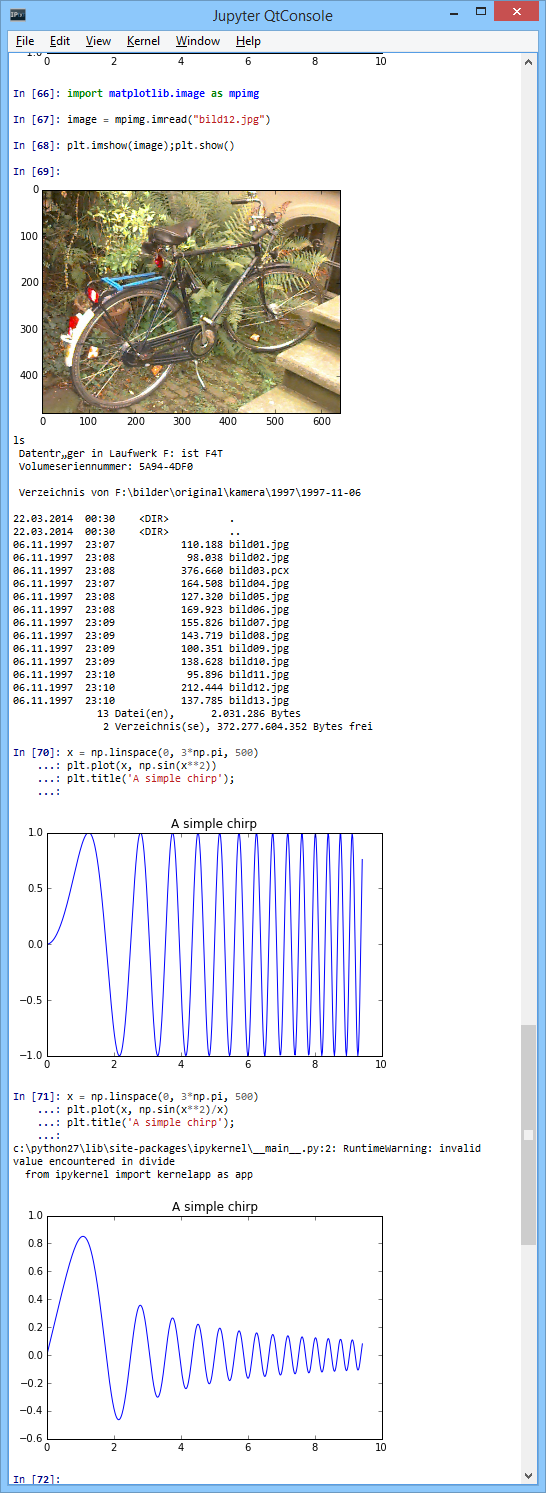Viewport: 546px width, 1493px height.
Task: Open the Window menu
Action: (x=198, y=41)
